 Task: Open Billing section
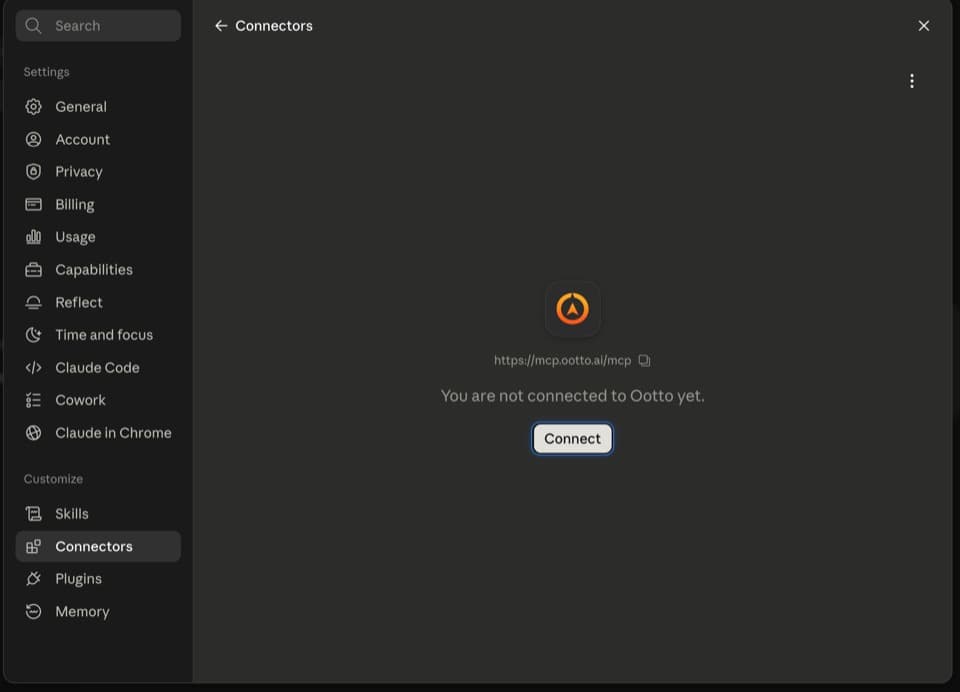tap(98, 204)
